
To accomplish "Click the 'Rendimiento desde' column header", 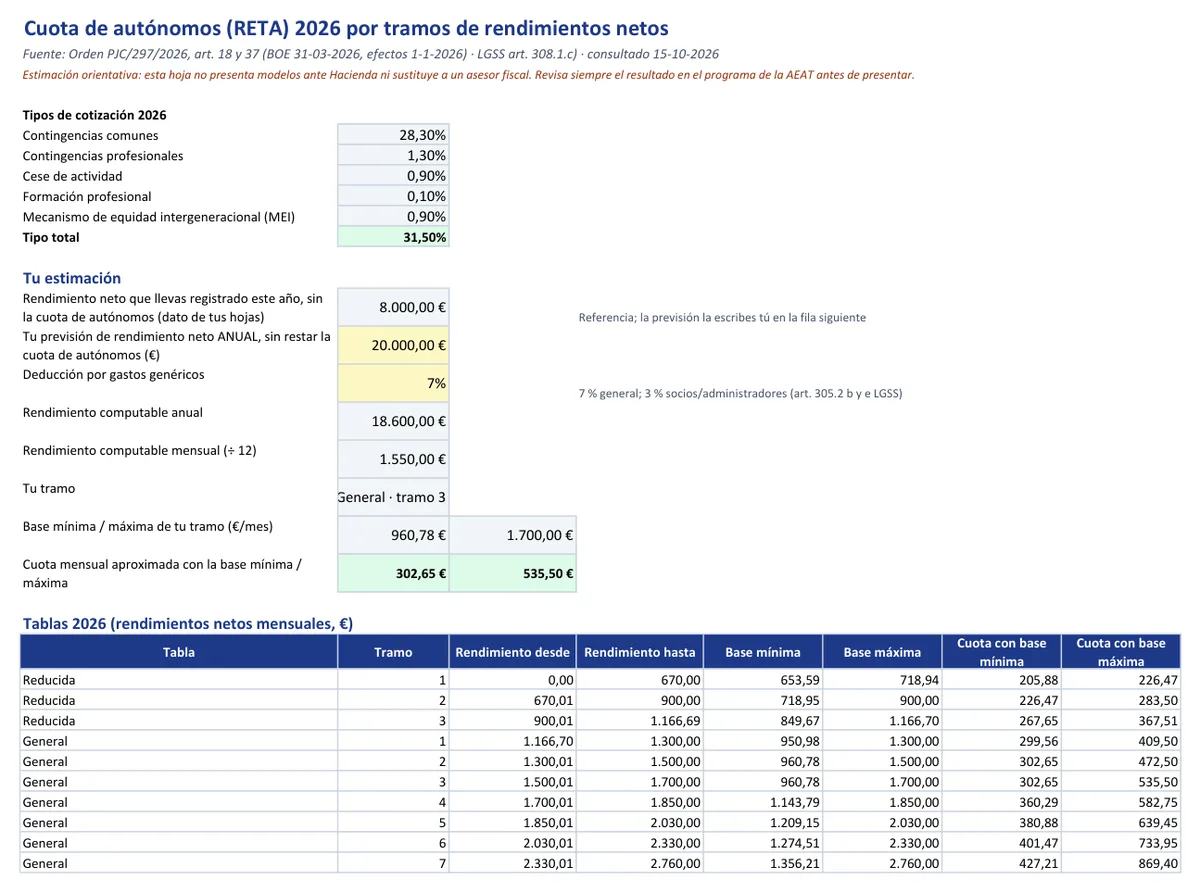I will tap(512, 652).
